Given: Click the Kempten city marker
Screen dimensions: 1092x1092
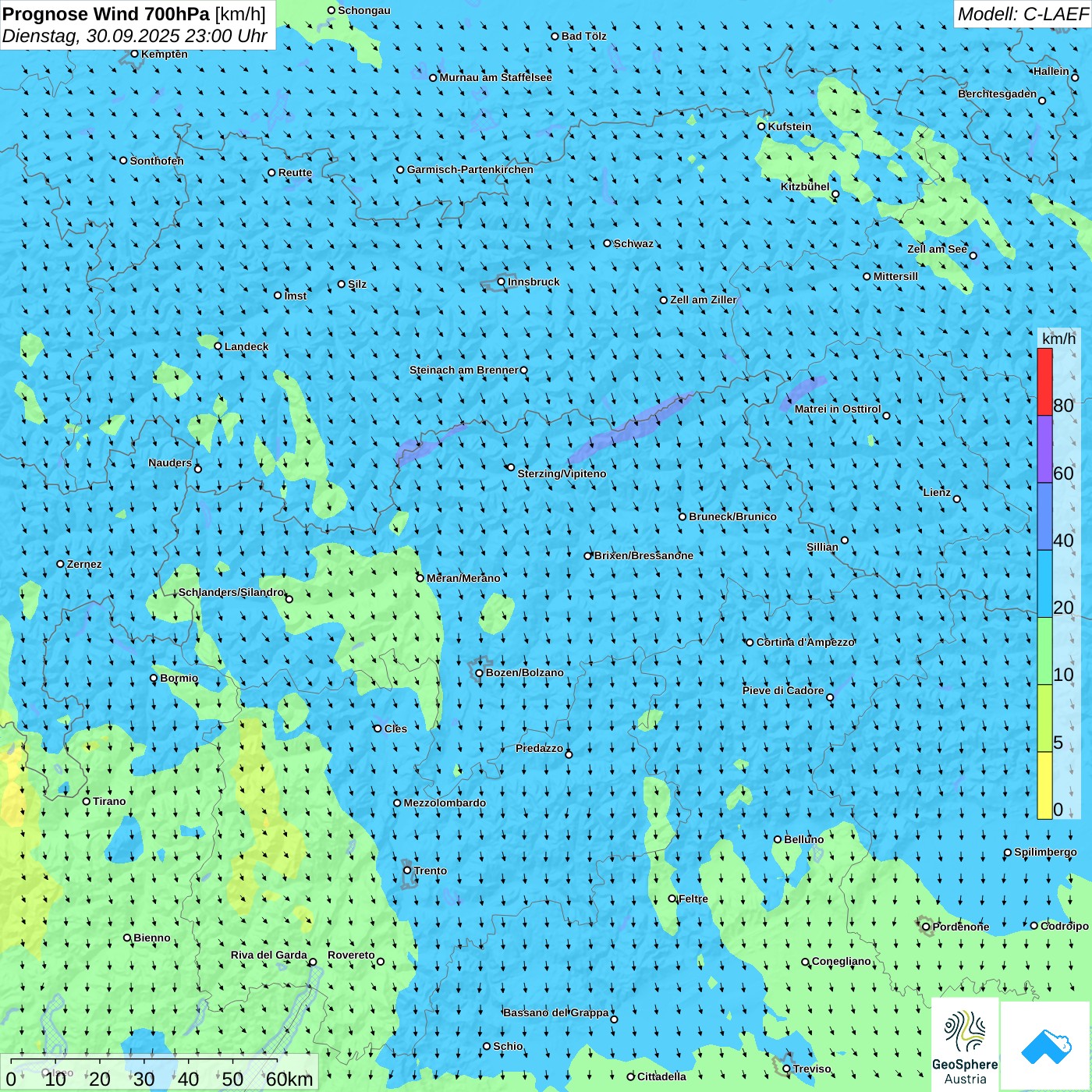Looking at the screenshot, I should coord(135,54).
